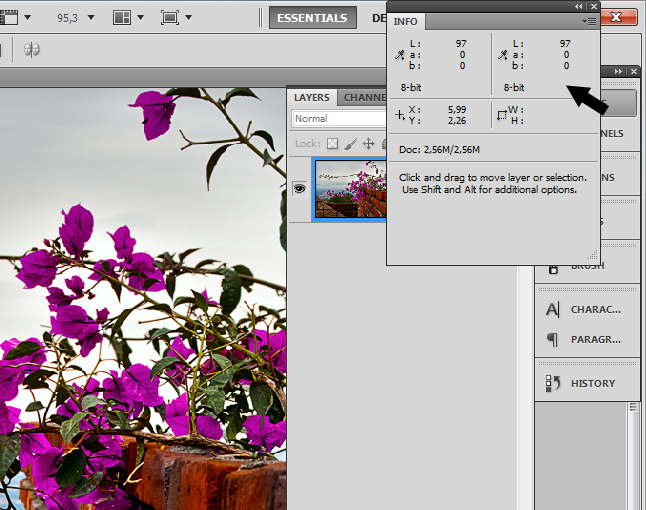
Task: Click the view extras filmstrip icon
Action: tap(9, 18)
